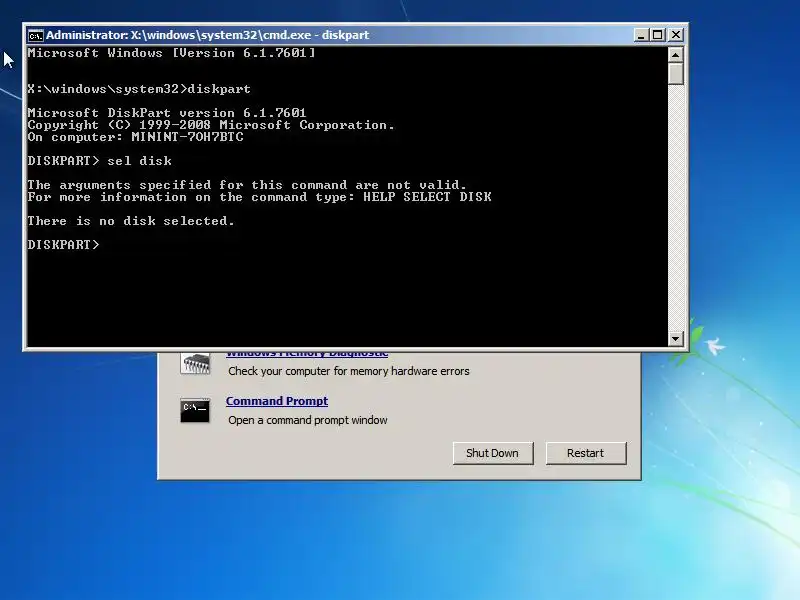Screen dimensions: 800x600
Task: Click the scroll up arrow in console
Action: pyautogui.click(x=676, y=54)
